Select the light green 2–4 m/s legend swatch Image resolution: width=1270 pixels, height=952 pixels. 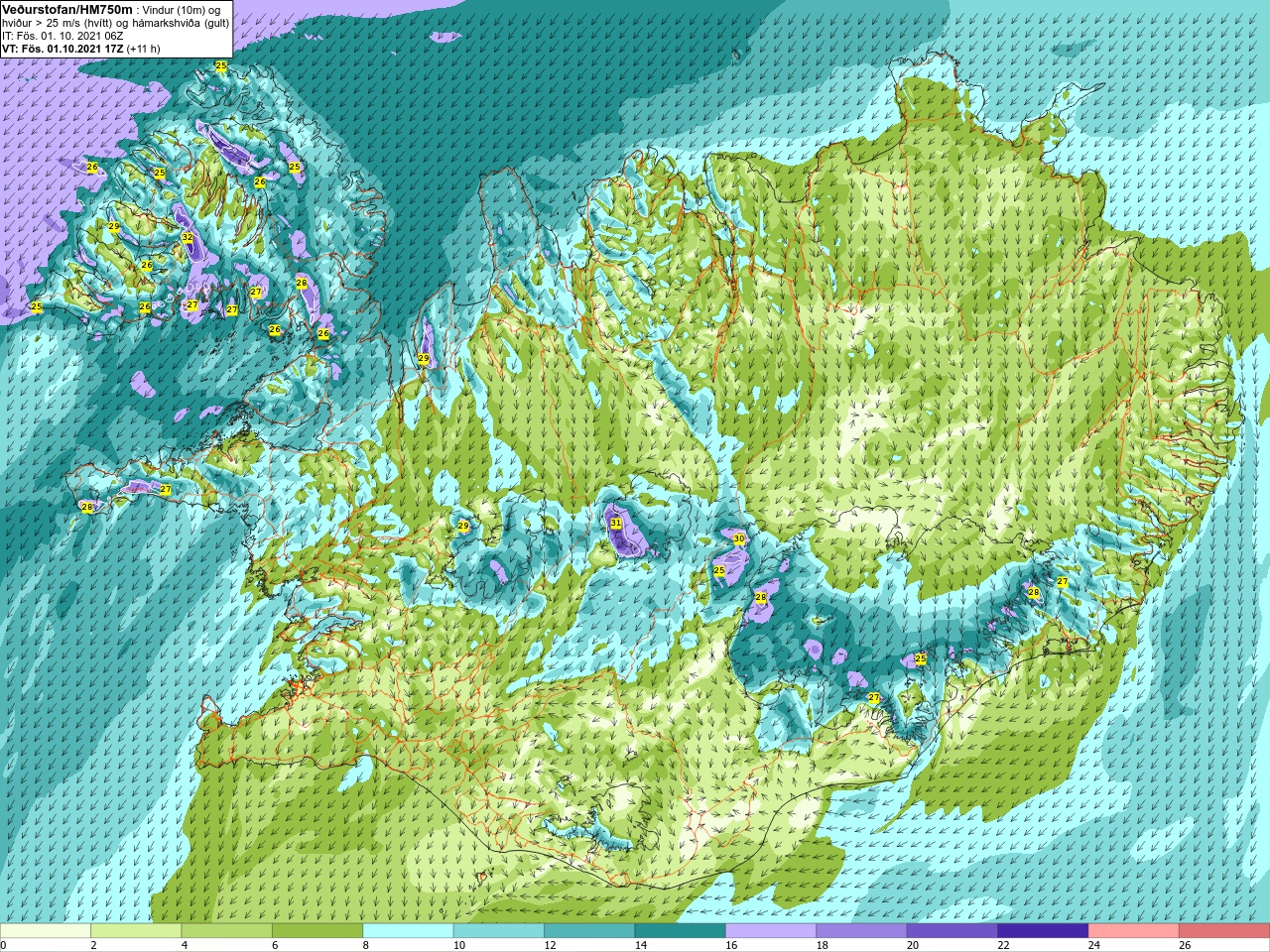[x=136, y=931]
